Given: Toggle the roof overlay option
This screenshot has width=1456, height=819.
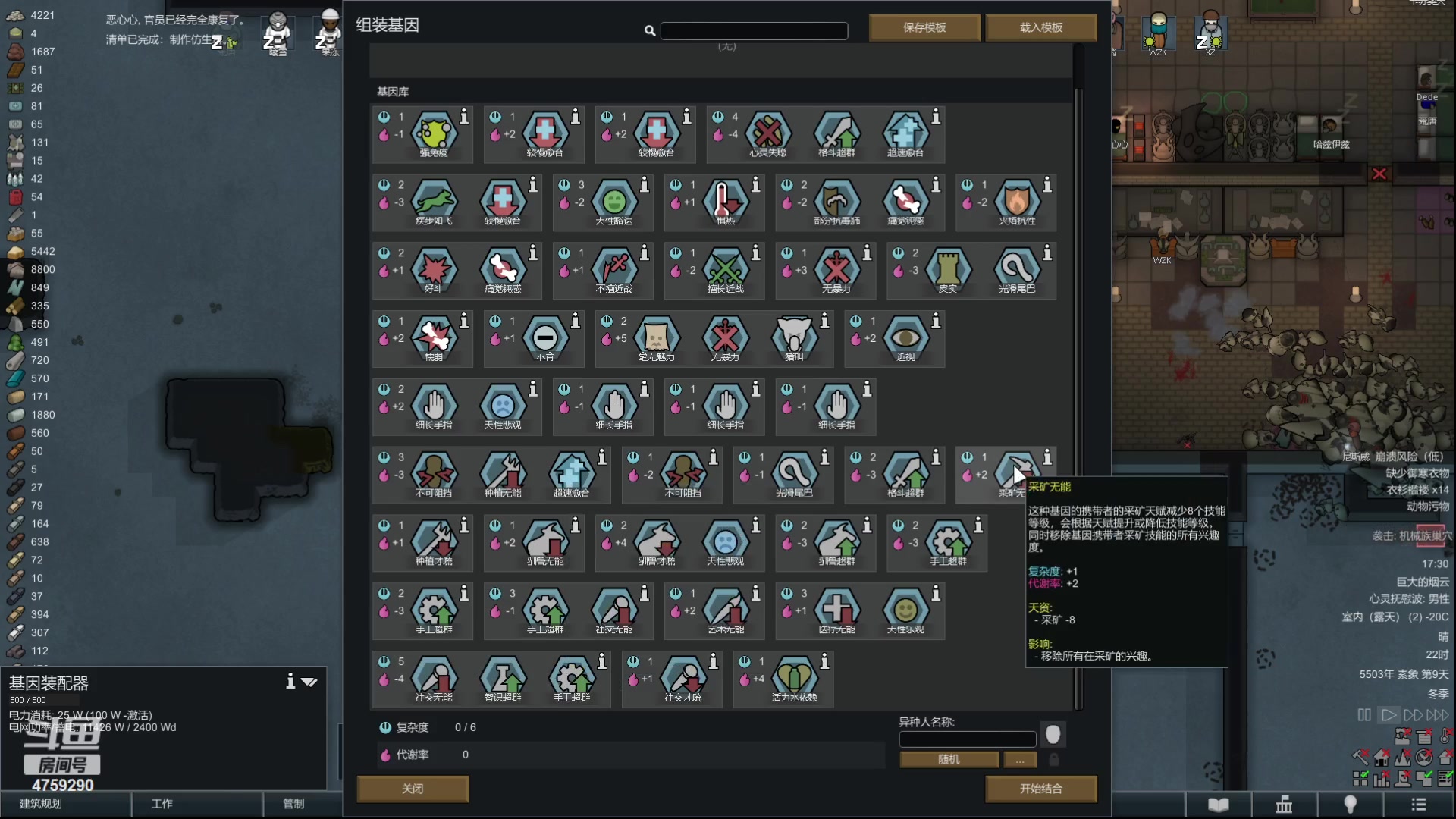Looking at the screenshot, I should pyautogui.click(x=1445, y=757).
